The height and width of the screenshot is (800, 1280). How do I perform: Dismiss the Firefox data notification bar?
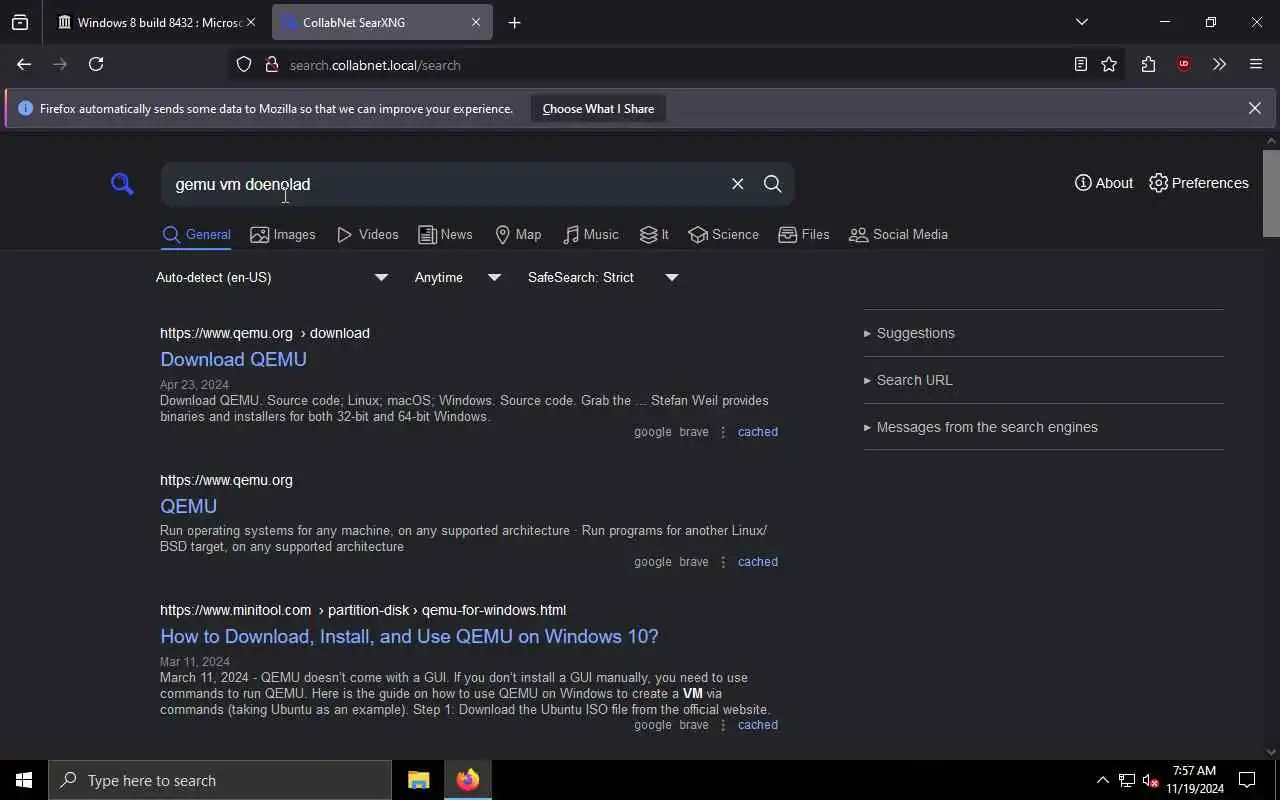(1254, 108)
